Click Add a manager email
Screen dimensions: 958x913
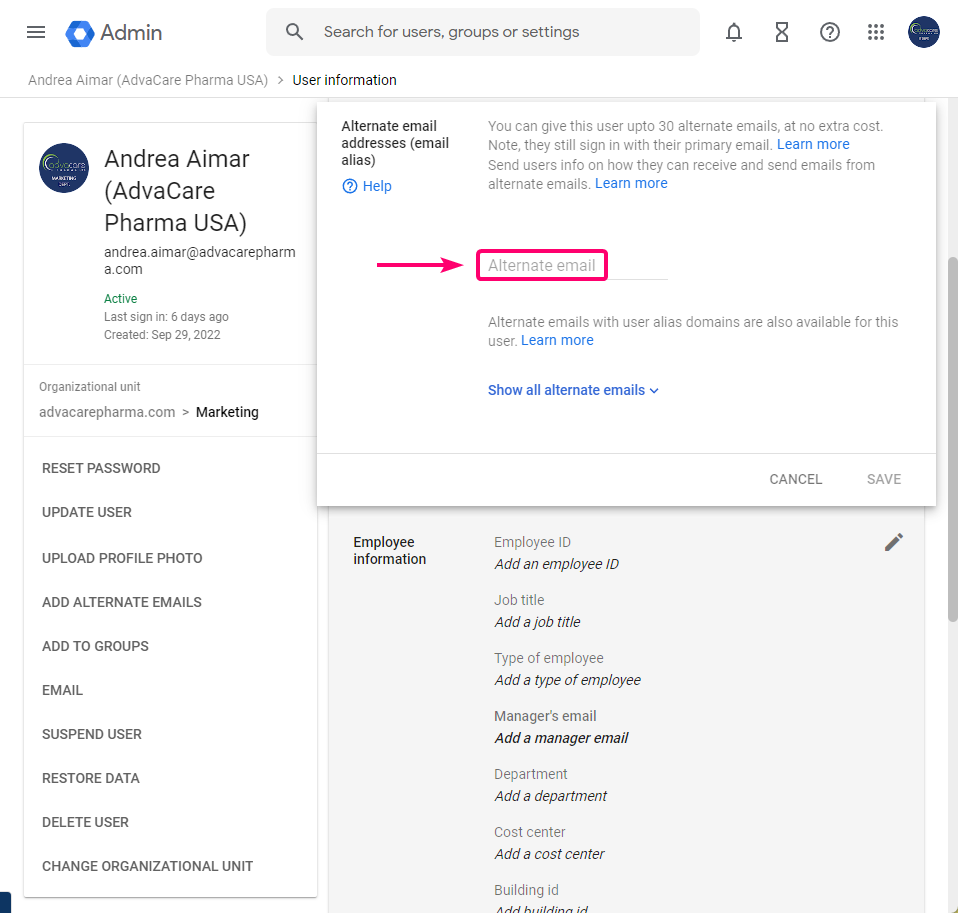click(561, 738)
